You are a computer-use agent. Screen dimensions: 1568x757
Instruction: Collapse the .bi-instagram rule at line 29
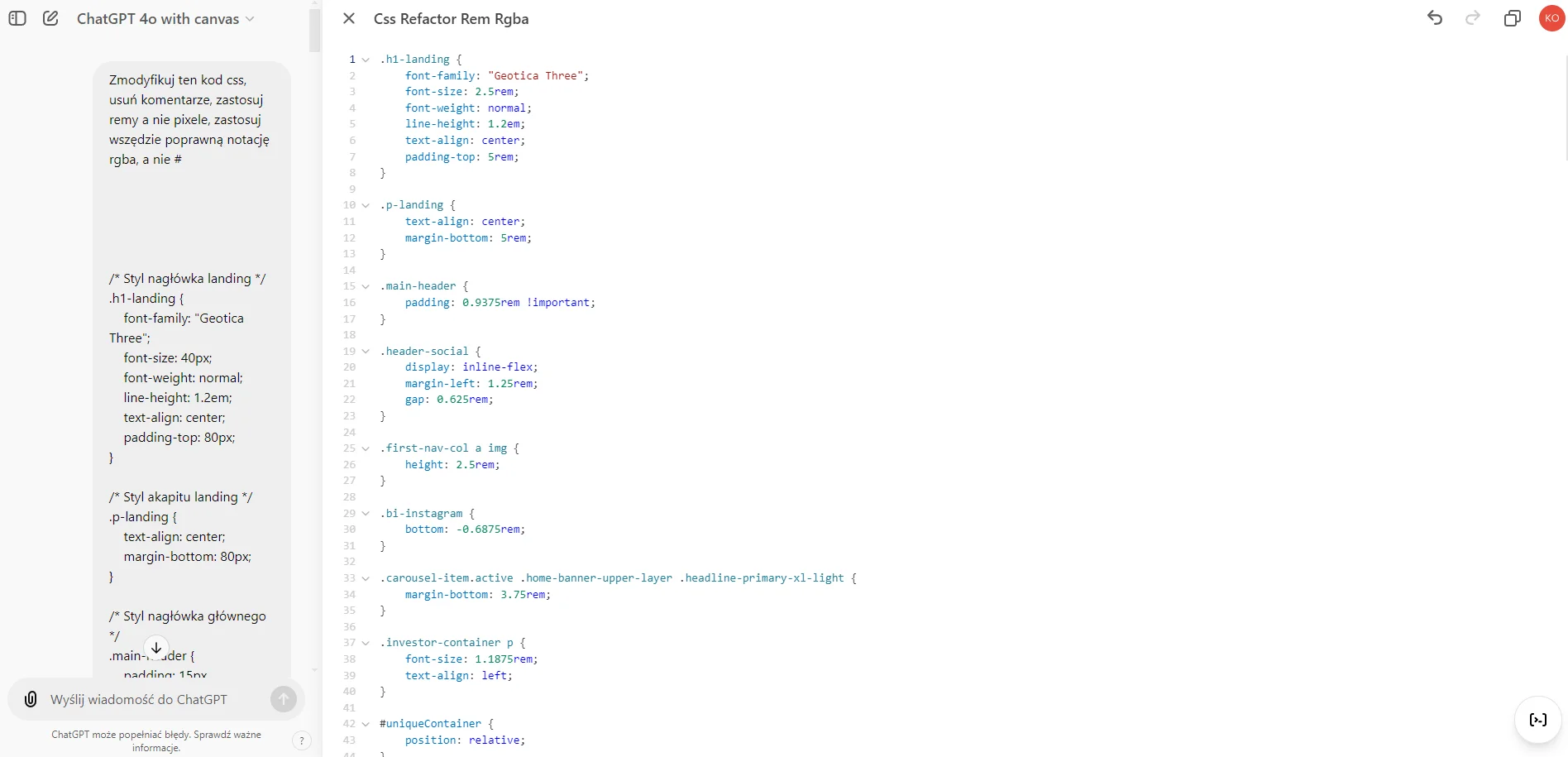pos(366,514)
